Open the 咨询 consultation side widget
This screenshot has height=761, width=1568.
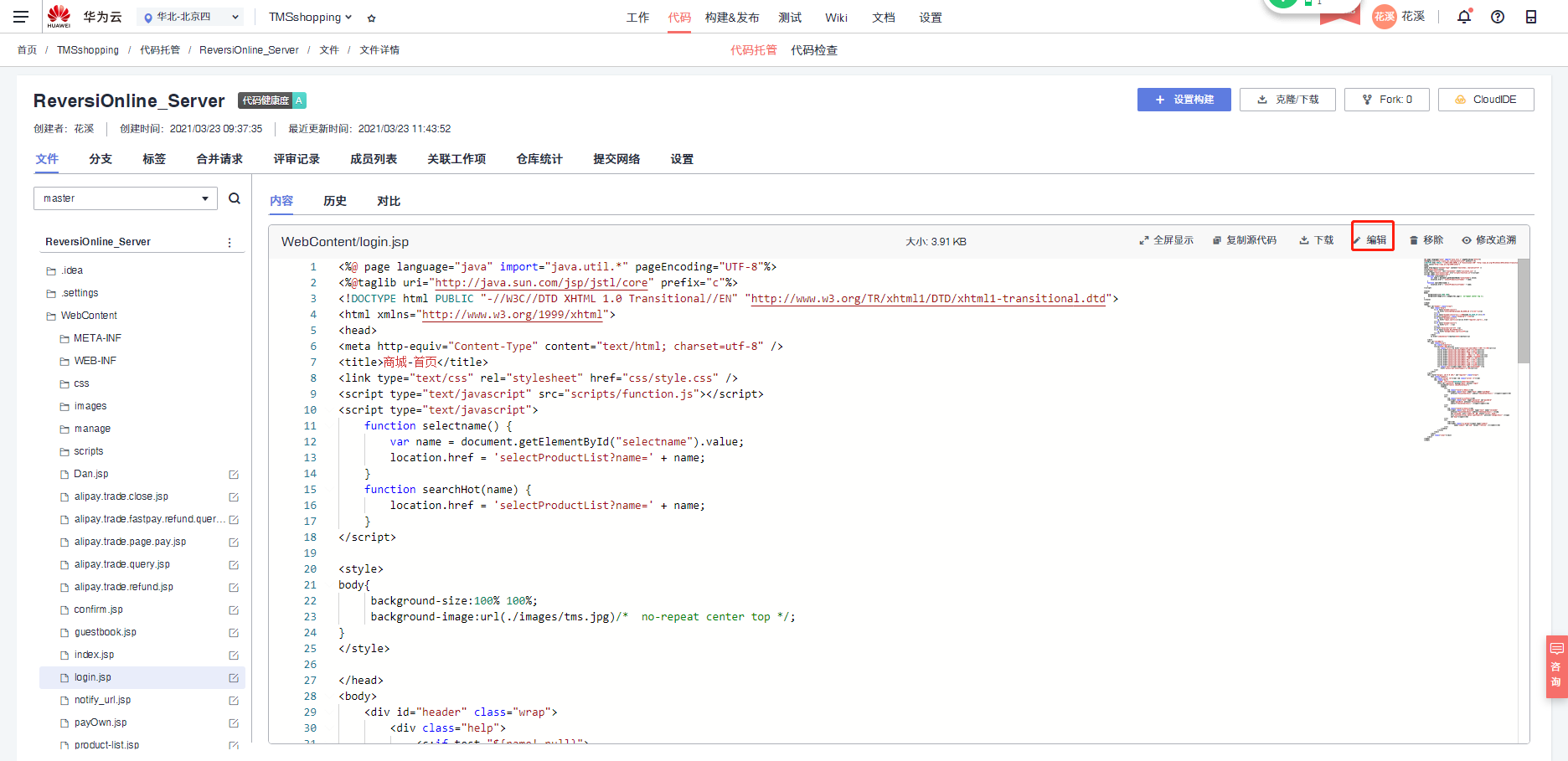point(1556,666)
